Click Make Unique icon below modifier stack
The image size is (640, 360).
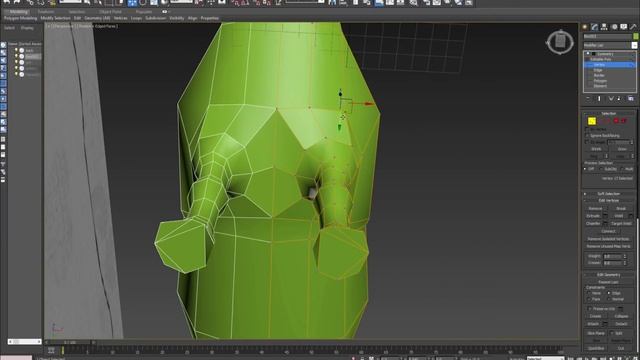[x=611, y=99]
